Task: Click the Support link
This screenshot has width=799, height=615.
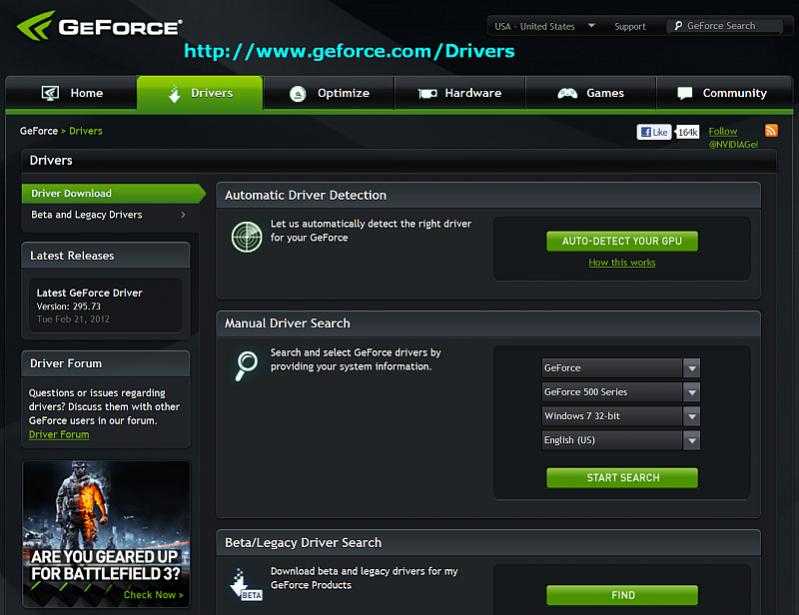Action: point(630,26)
